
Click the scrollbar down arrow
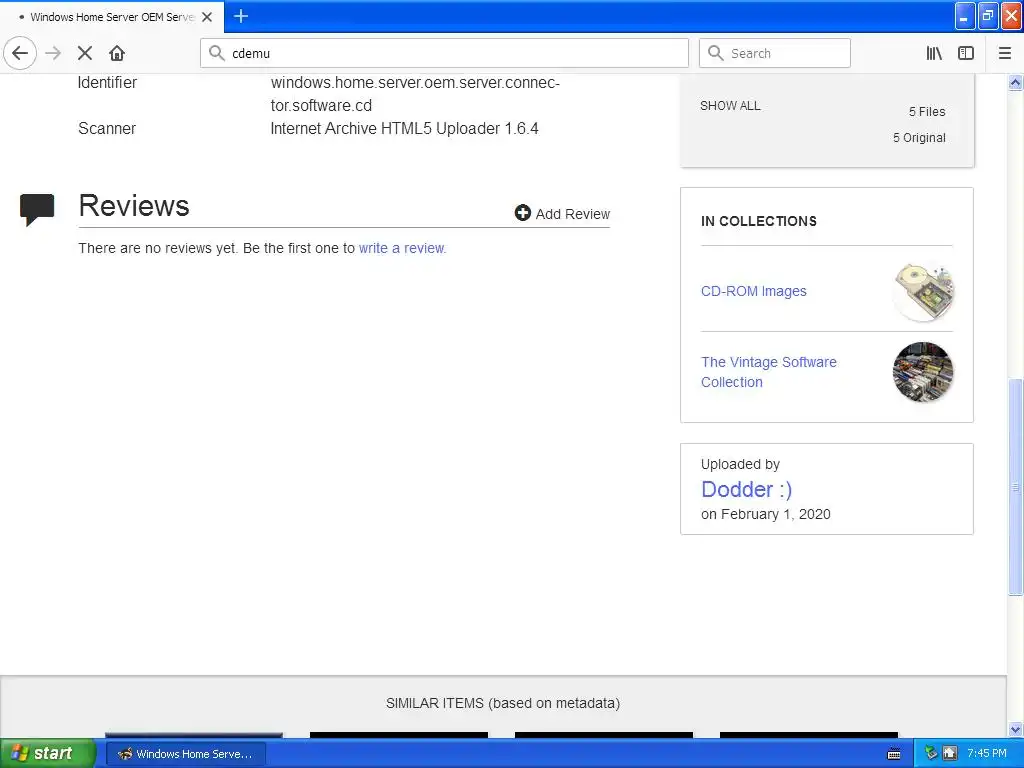(x=1015, y=729)
